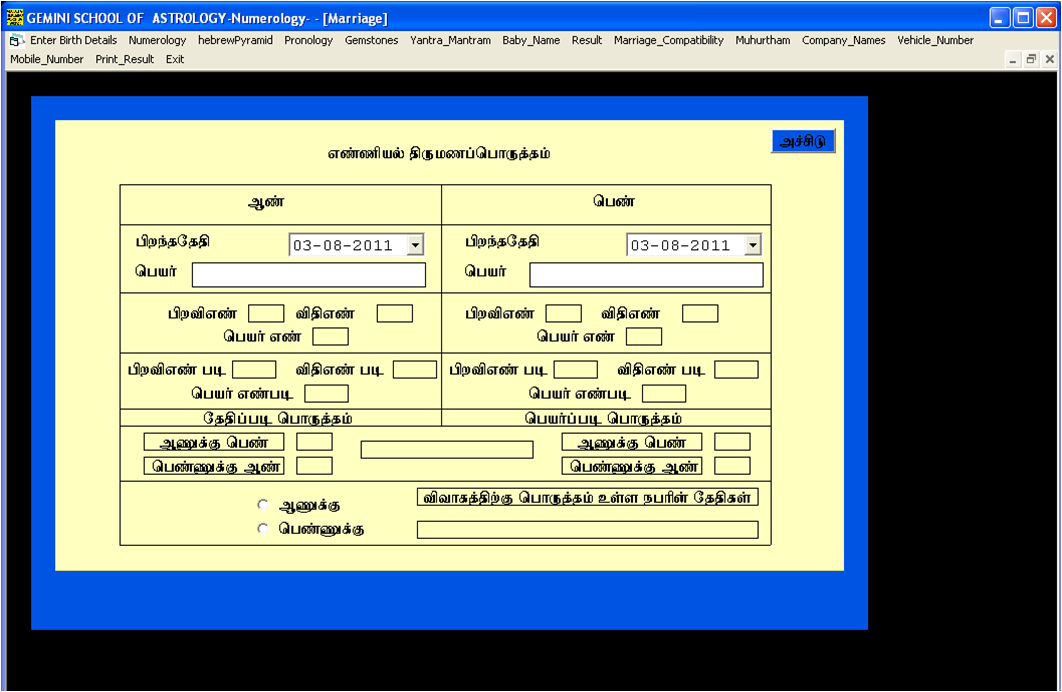Open the Print_Result menu
The width and height of the screenshot is (1062, 692).
pyautogui.click(x=125, y=59)
